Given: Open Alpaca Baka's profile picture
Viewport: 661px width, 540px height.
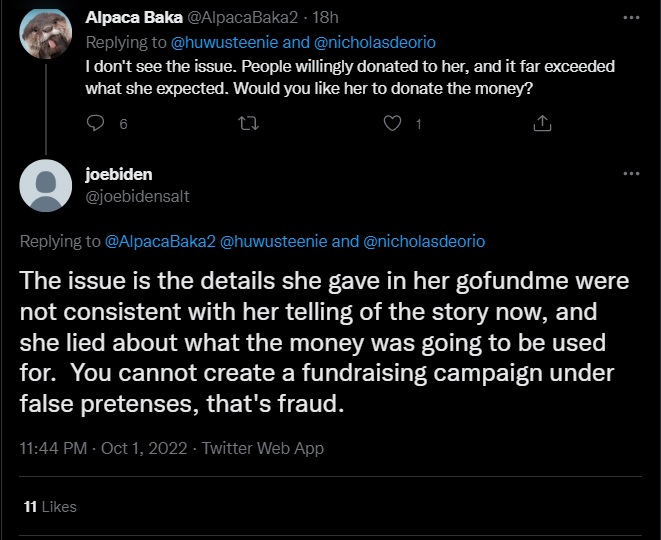Looking at the screenshot, I should click(x=46, y=35).
